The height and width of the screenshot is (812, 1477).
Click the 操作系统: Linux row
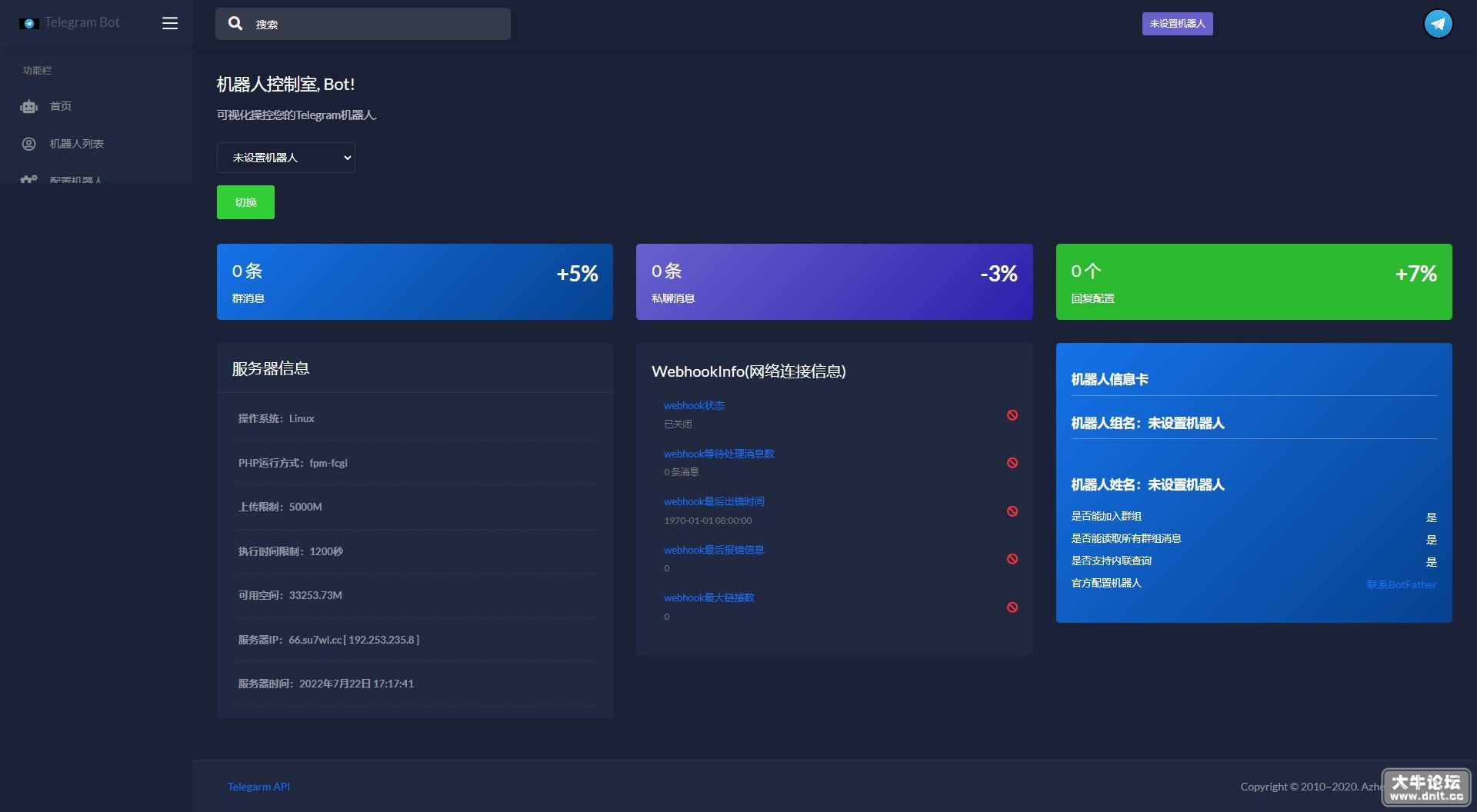tap(415, 418)
